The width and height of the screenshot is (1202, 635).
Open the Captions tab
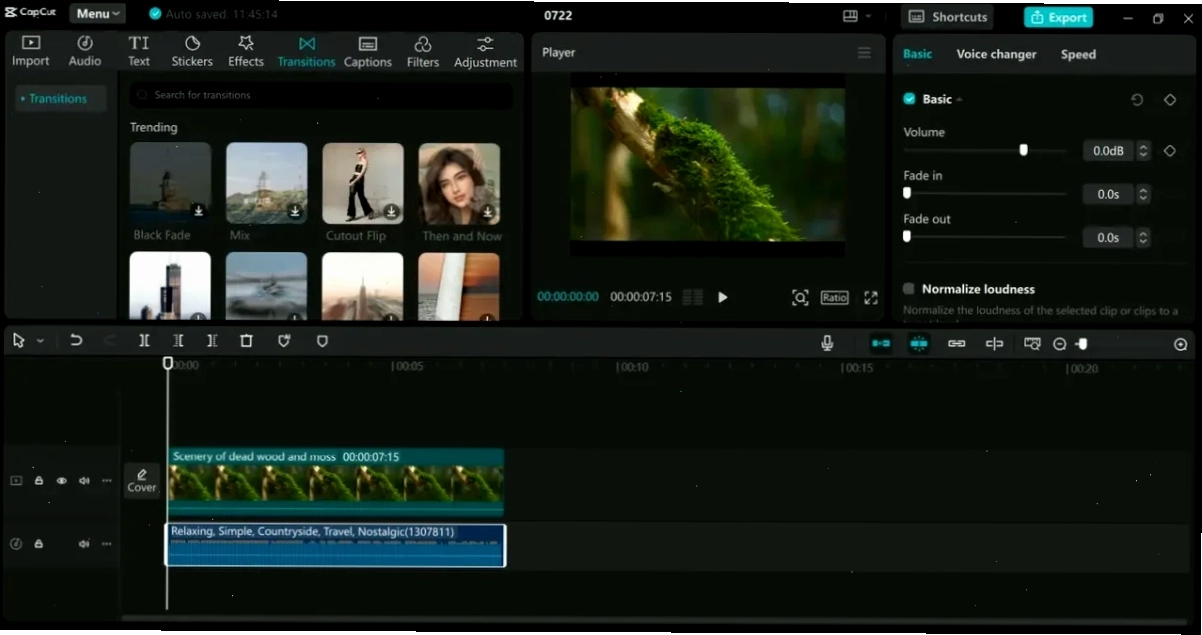368,51
